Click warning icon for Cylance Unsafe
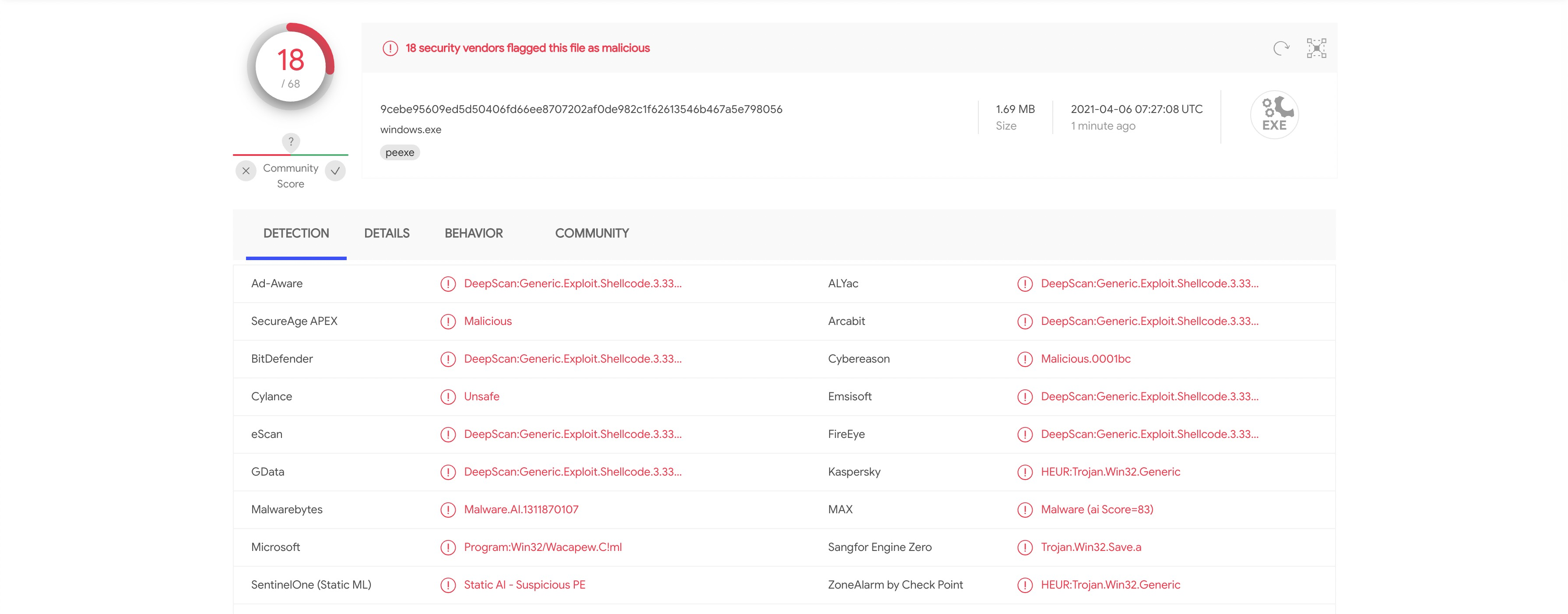Image resolution: width=1568 pixels, height=614 pixels. tap(448, 397)
